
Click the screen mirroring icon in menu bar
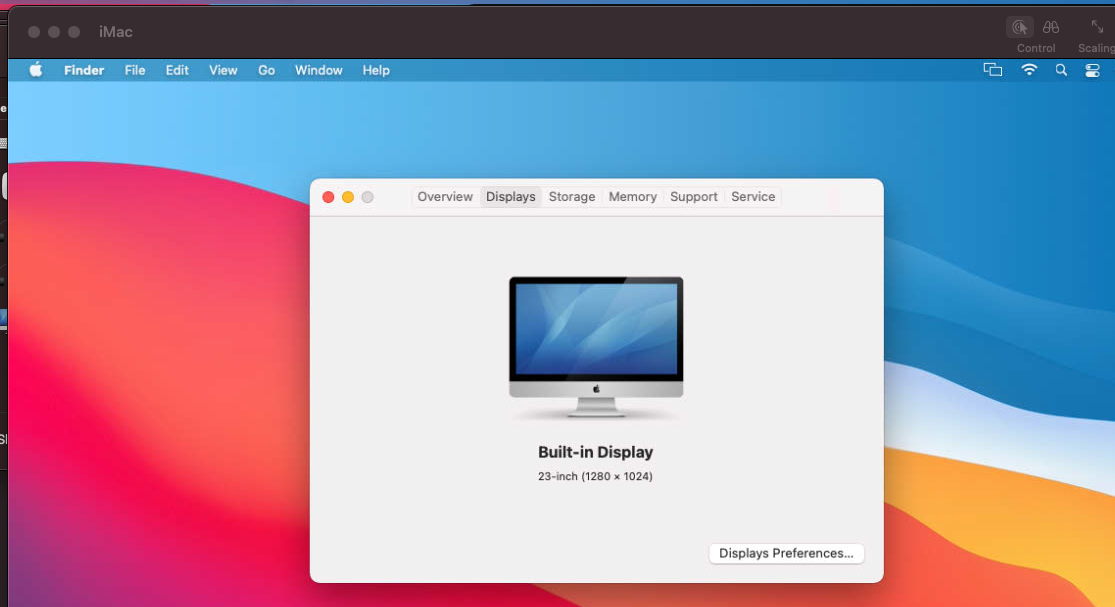coord(993,70)
